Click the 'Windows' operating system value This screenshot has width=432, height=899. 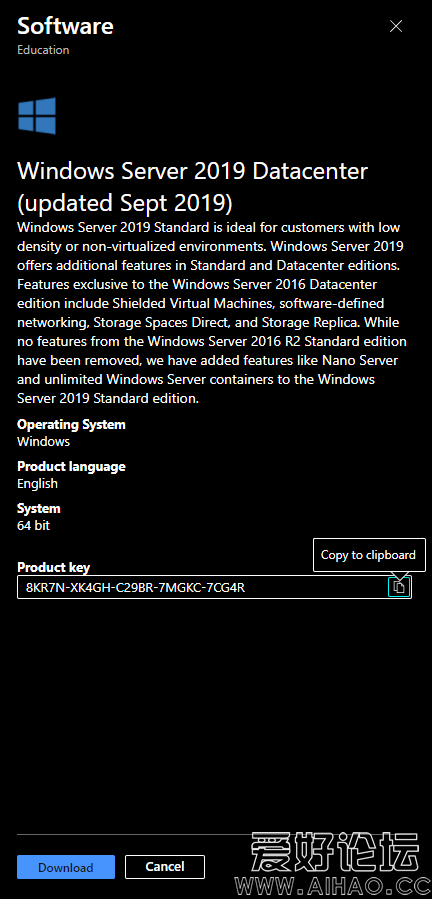click(x=44, y=441)
